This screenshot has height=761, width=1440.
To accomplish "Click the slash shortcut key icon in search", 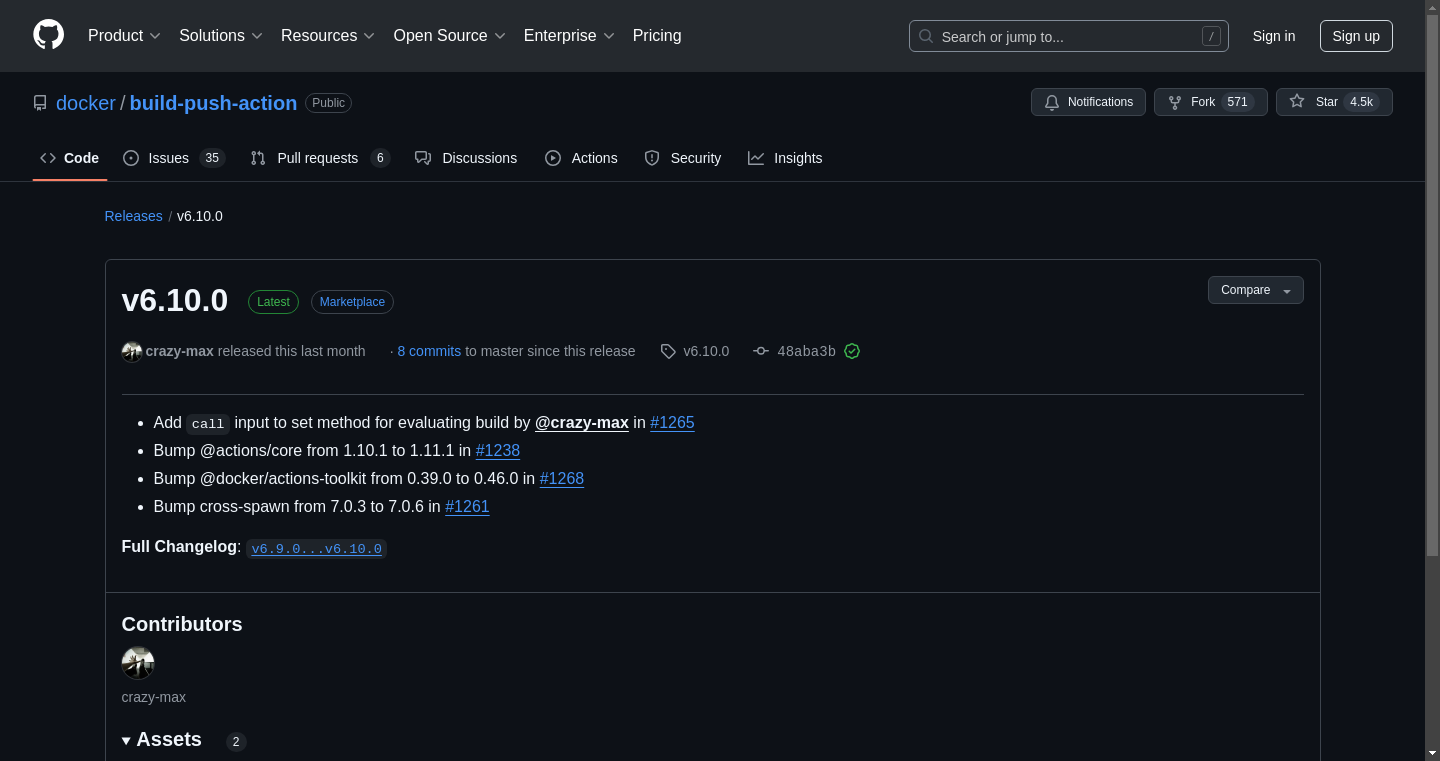I will 1211,36.
